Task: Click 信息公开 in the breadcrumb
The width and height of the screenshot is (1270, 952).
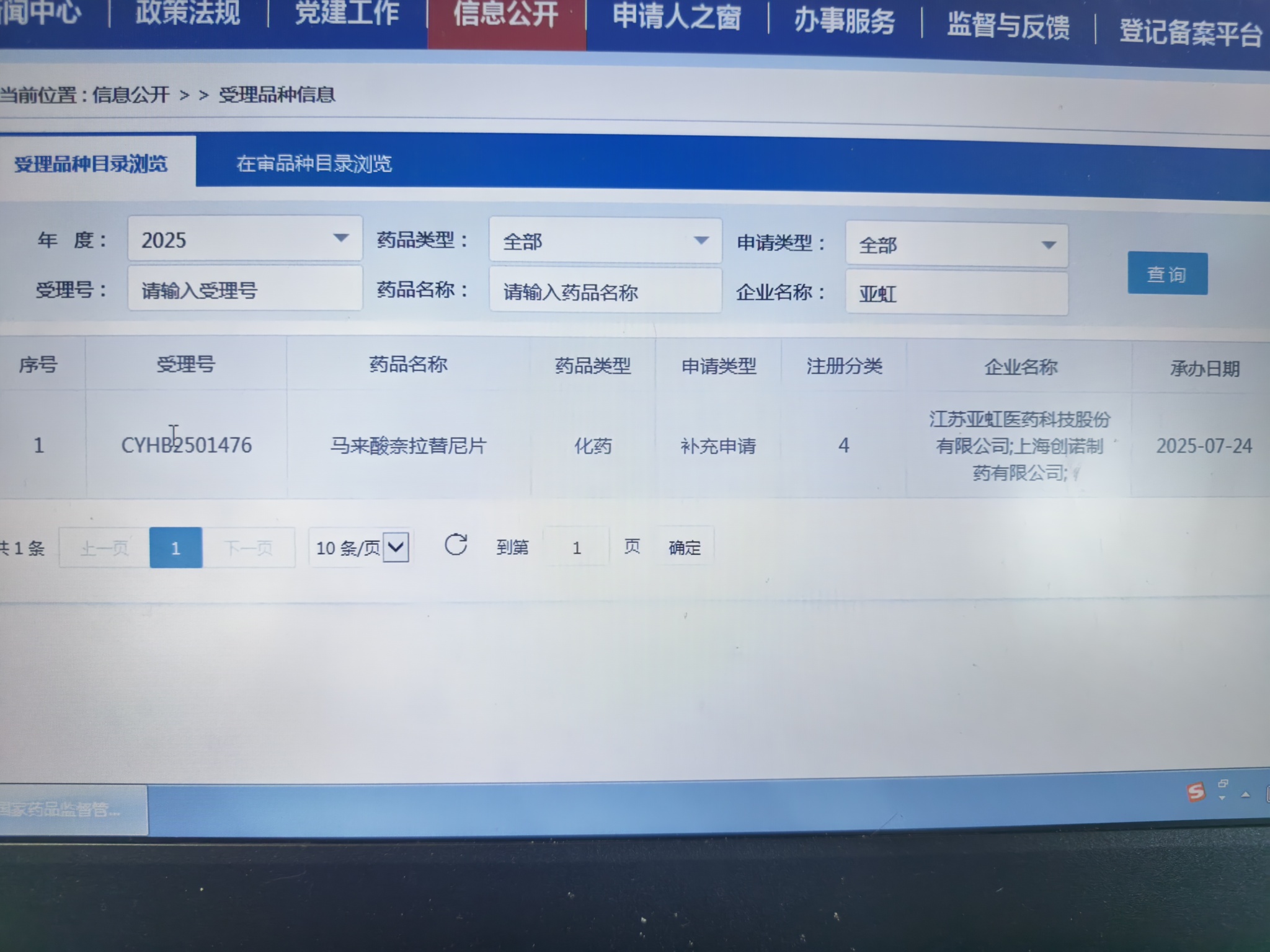Action: click(130, 94)
